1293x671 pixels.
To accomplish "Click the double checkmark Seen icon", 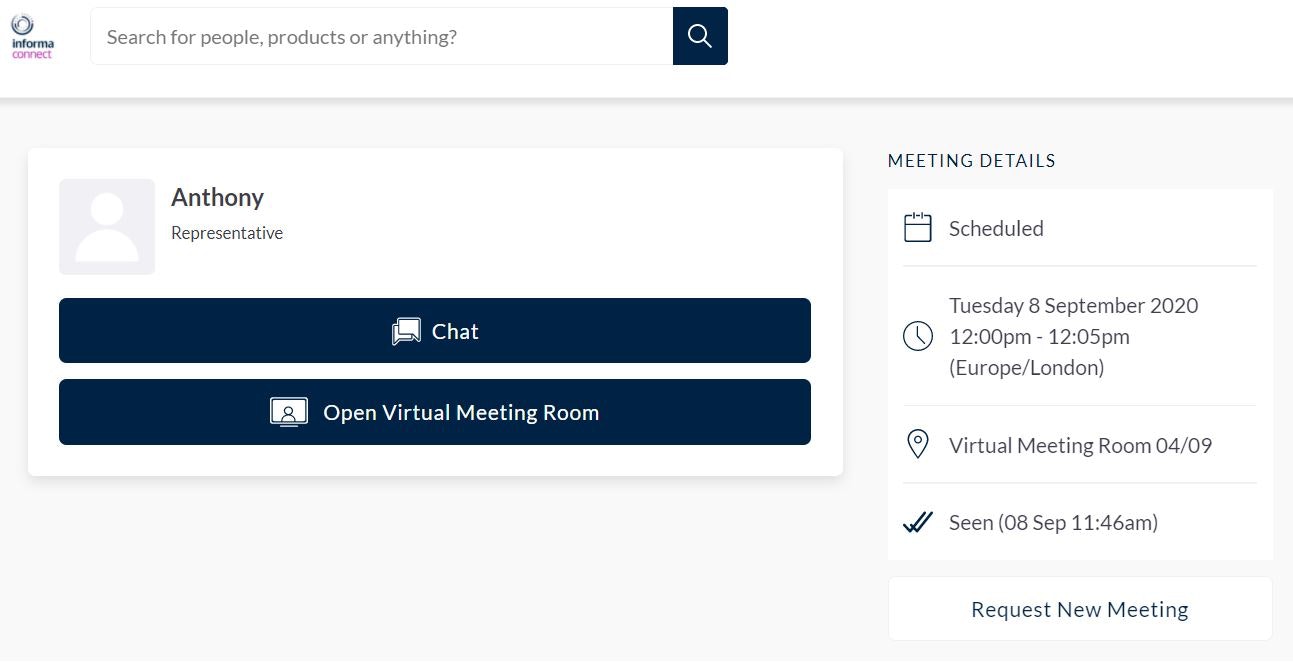I will 917,522.
